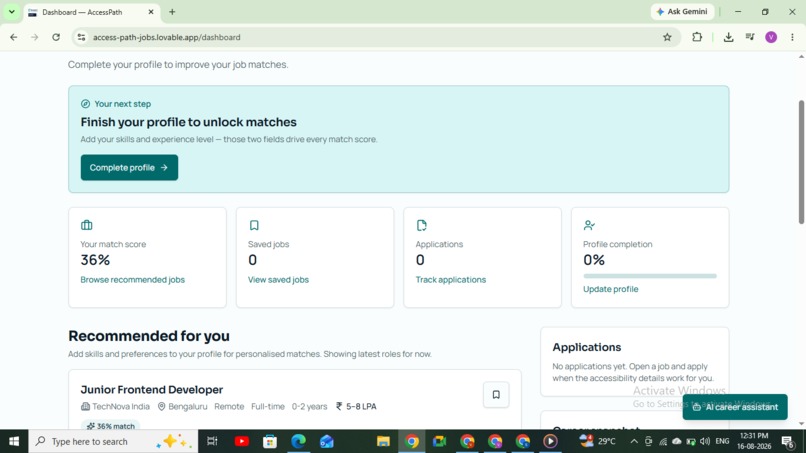The image size is (806, 453).
Task: Open the ENG language indicator
Action: tap(722, 441)
